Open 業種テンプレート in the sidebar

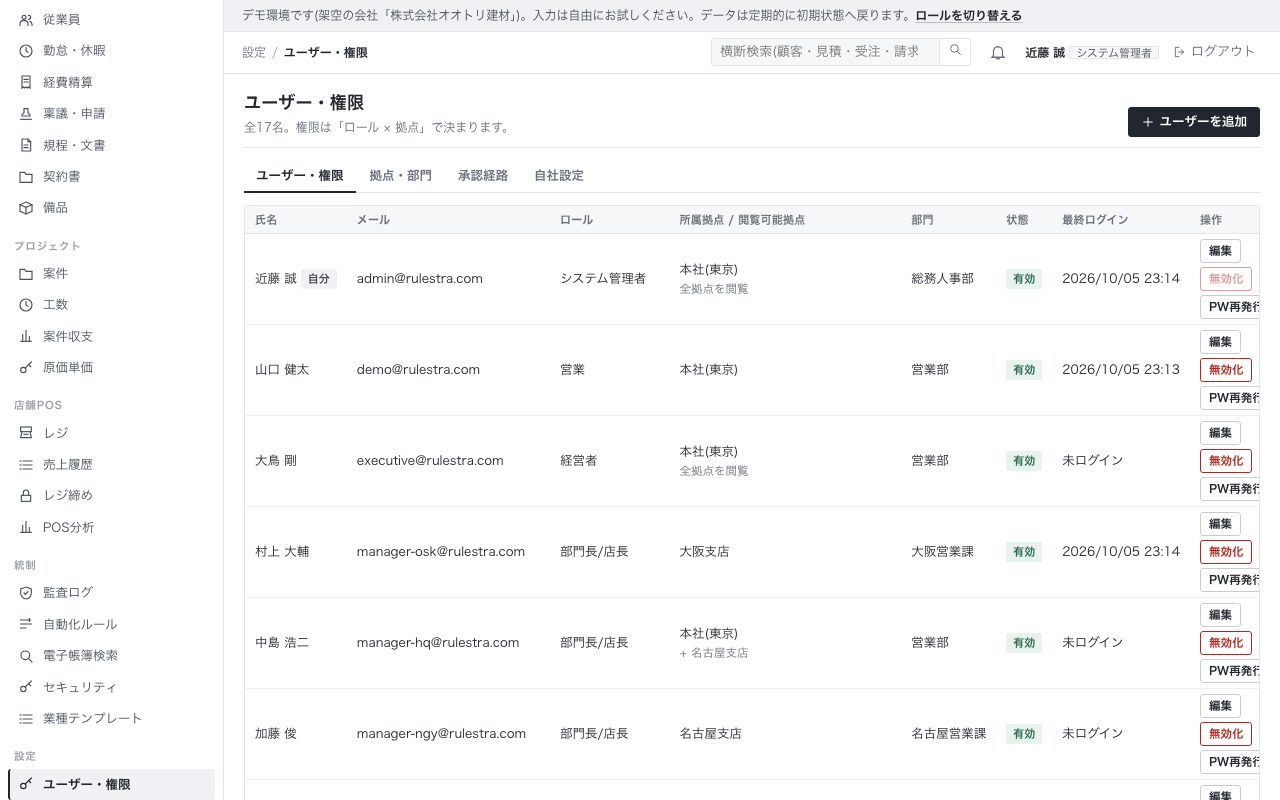111,718
